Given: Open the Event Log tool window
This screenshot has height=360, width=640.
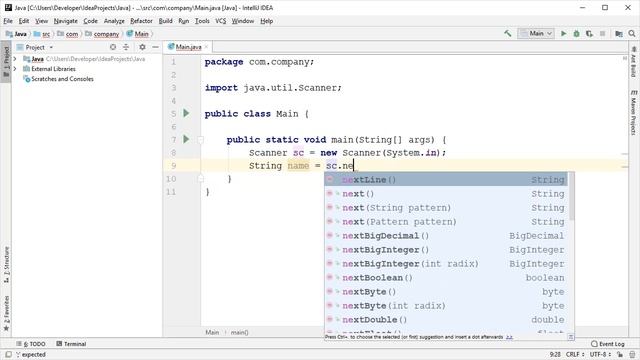Looking at the screenshot, I should click(x=608, y=344).
